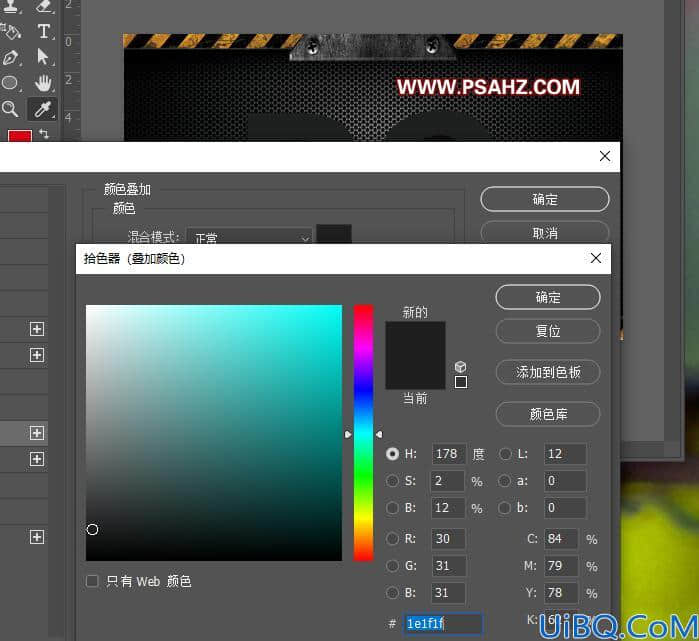Click the G green value field

(448, 566)
